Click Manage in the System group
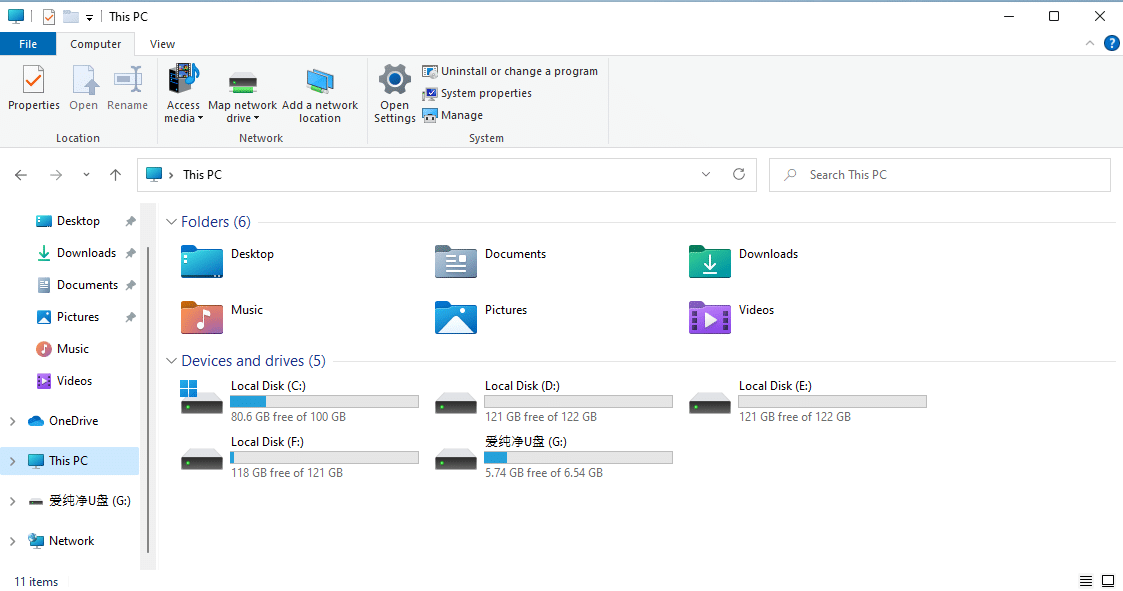The width and height of the screenshot is (1123, 591). pos(453,115)
